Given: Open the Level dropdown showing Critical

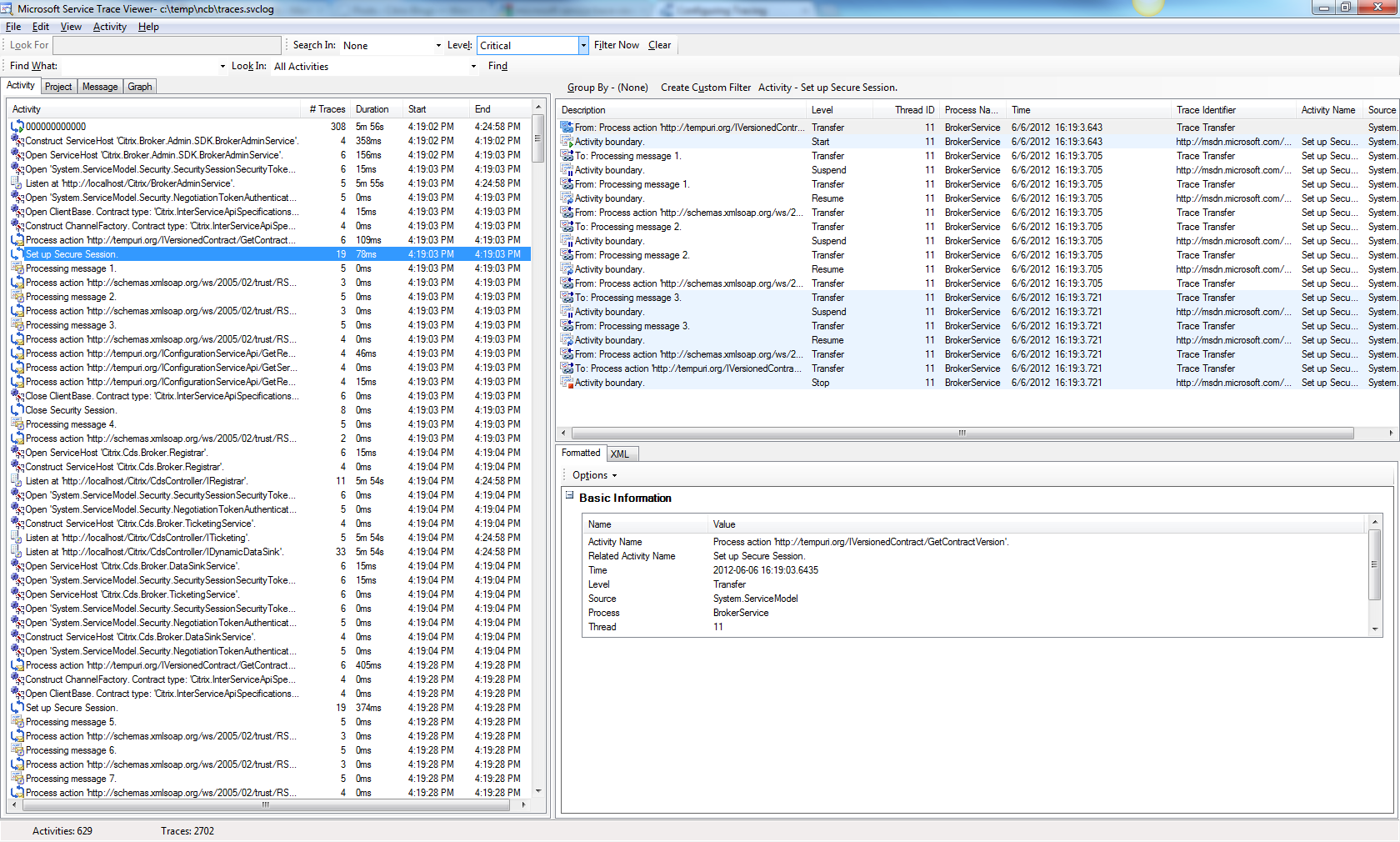Looking at the screenshot, I should (x=583, y=46).
